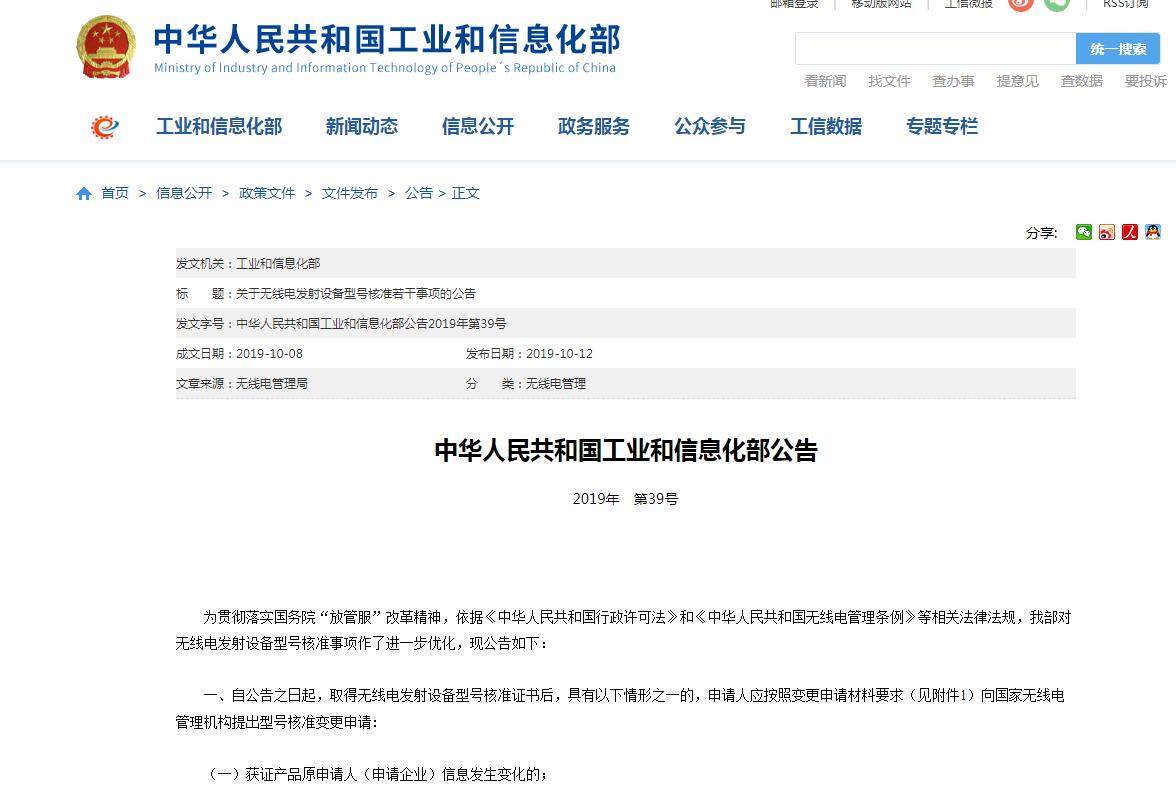The height and width of the screenshot is (799, 1176).
Task: Click inside the search text field
Action: click(x=935, y=49)
